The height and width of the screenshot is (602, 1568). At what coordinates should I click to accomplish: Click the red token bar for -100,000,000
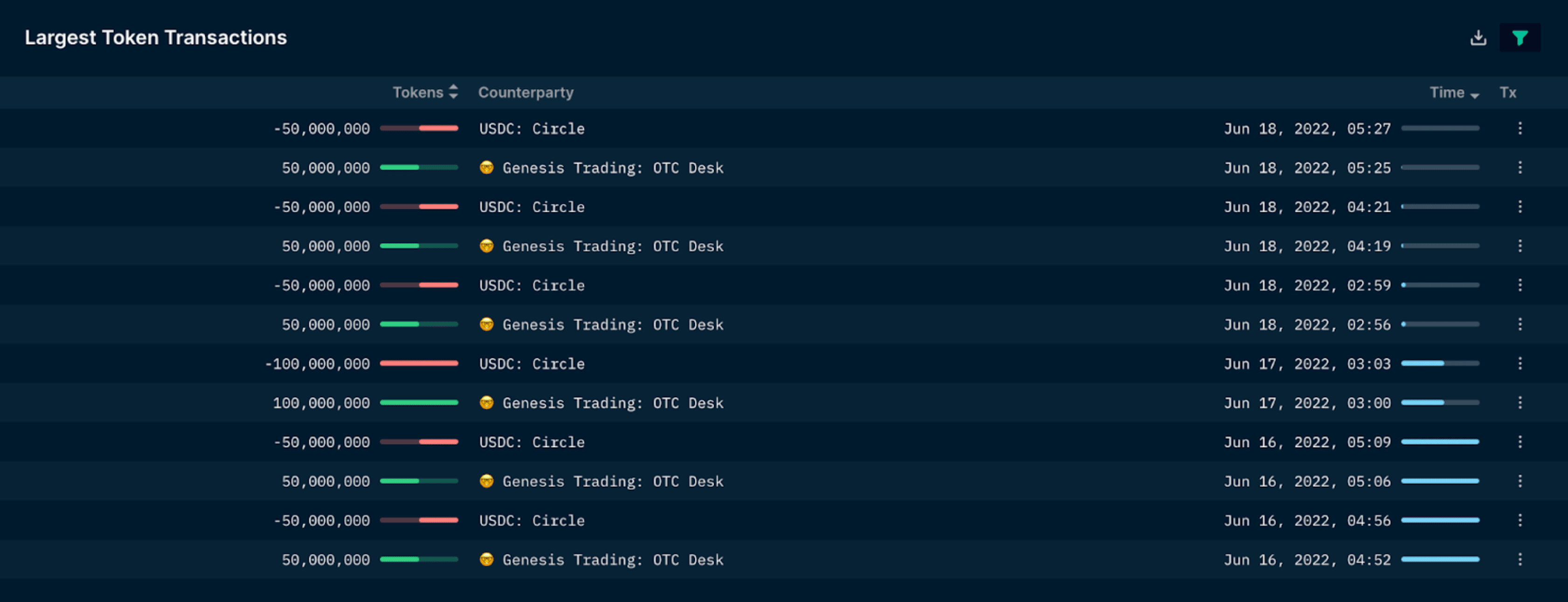(419, 363)
